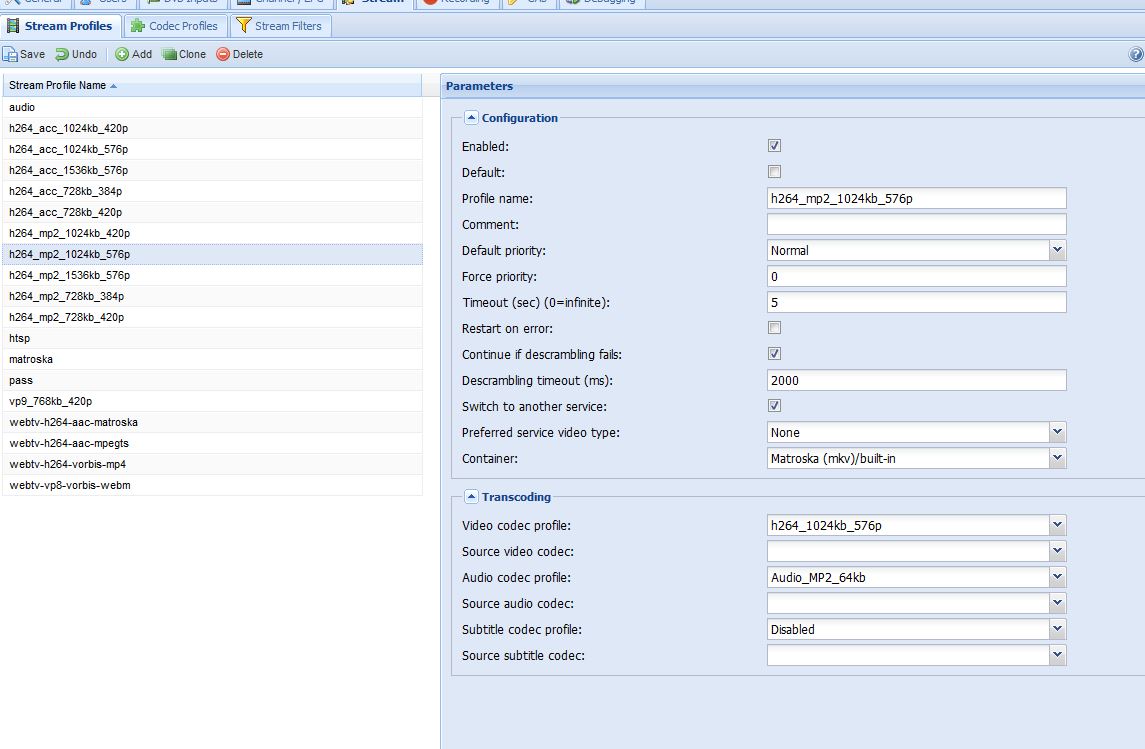The image size is (1145, 749).
Task: Open Preferred service video type dropdown
Action: point(1057,432)
